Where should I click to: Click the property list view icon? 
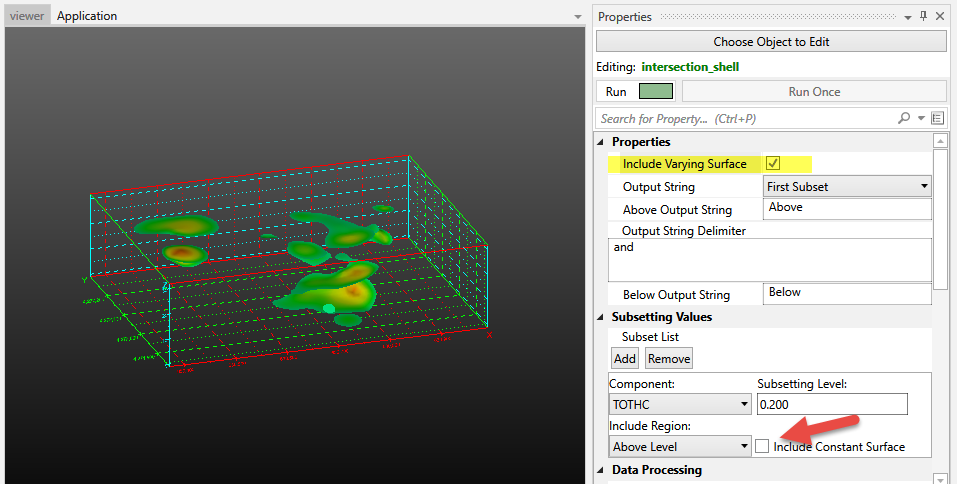(938, 118)
